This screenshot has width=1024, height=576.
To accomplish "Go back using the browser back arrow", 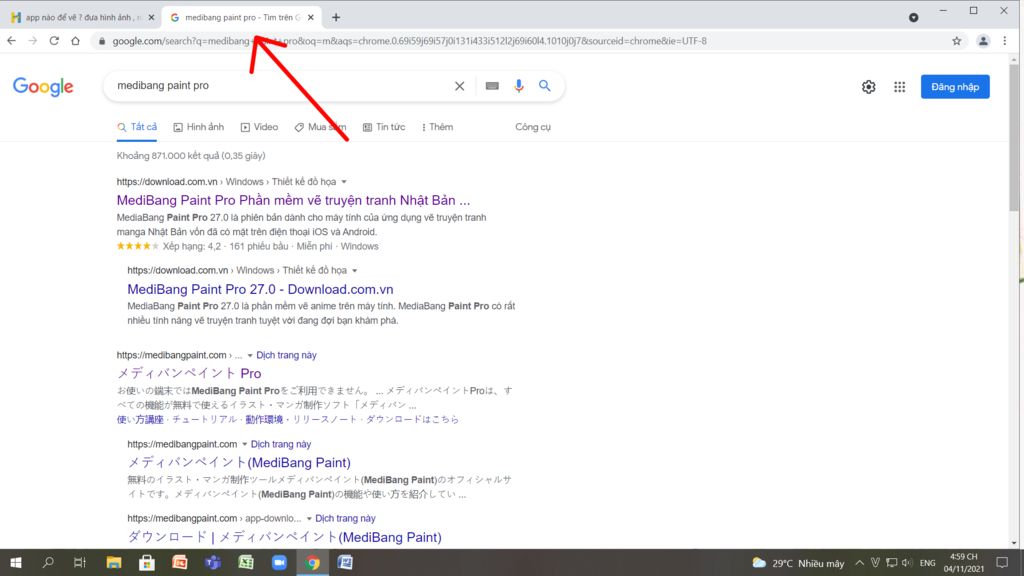I will point(12,40).
